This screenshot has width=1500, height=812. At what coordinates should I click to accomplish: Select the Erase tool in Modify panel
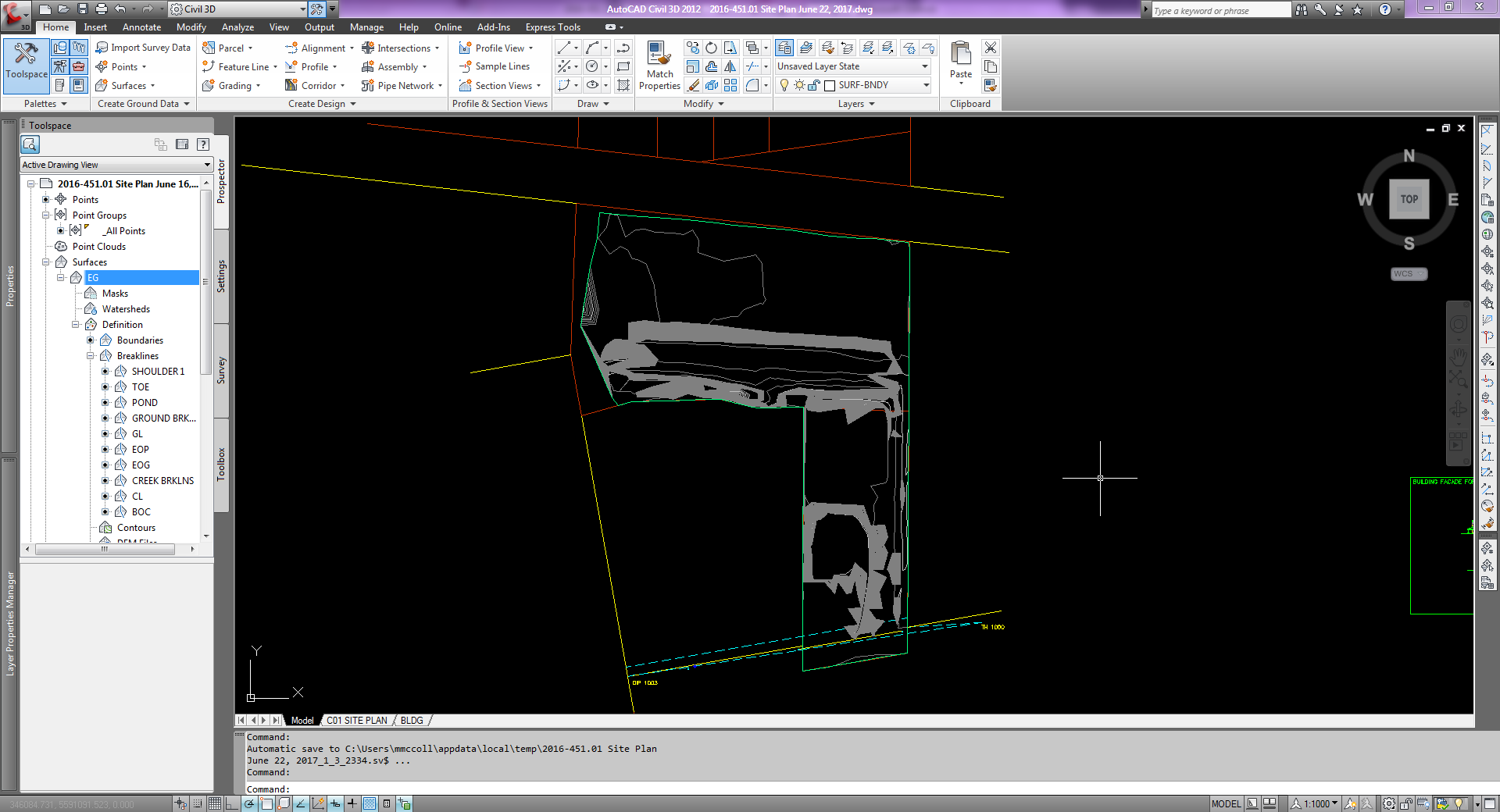(x=692, y=86)
